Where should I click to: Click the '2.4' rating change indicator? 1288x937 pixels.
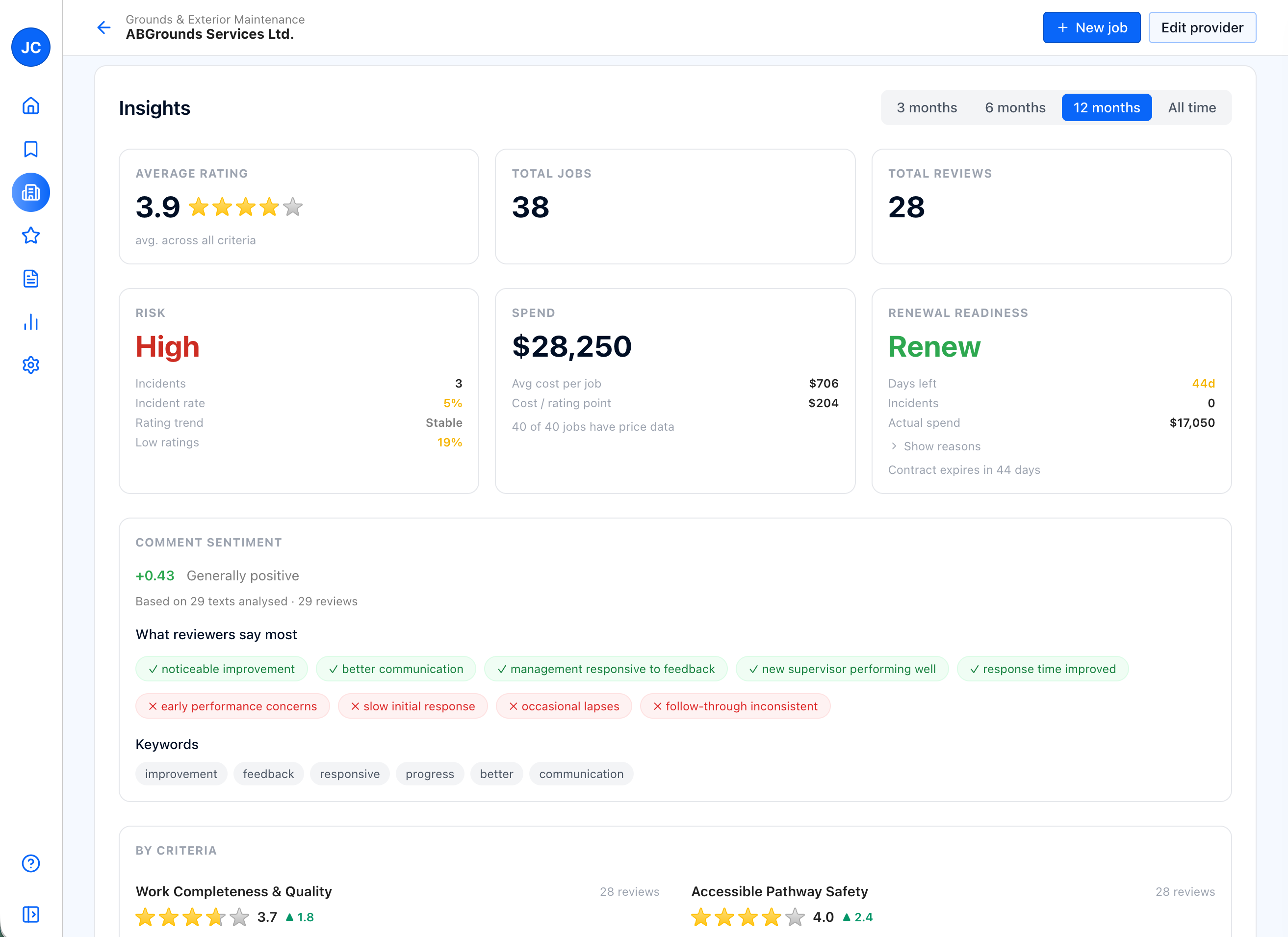pyautogui.click(x=857, y=917)
